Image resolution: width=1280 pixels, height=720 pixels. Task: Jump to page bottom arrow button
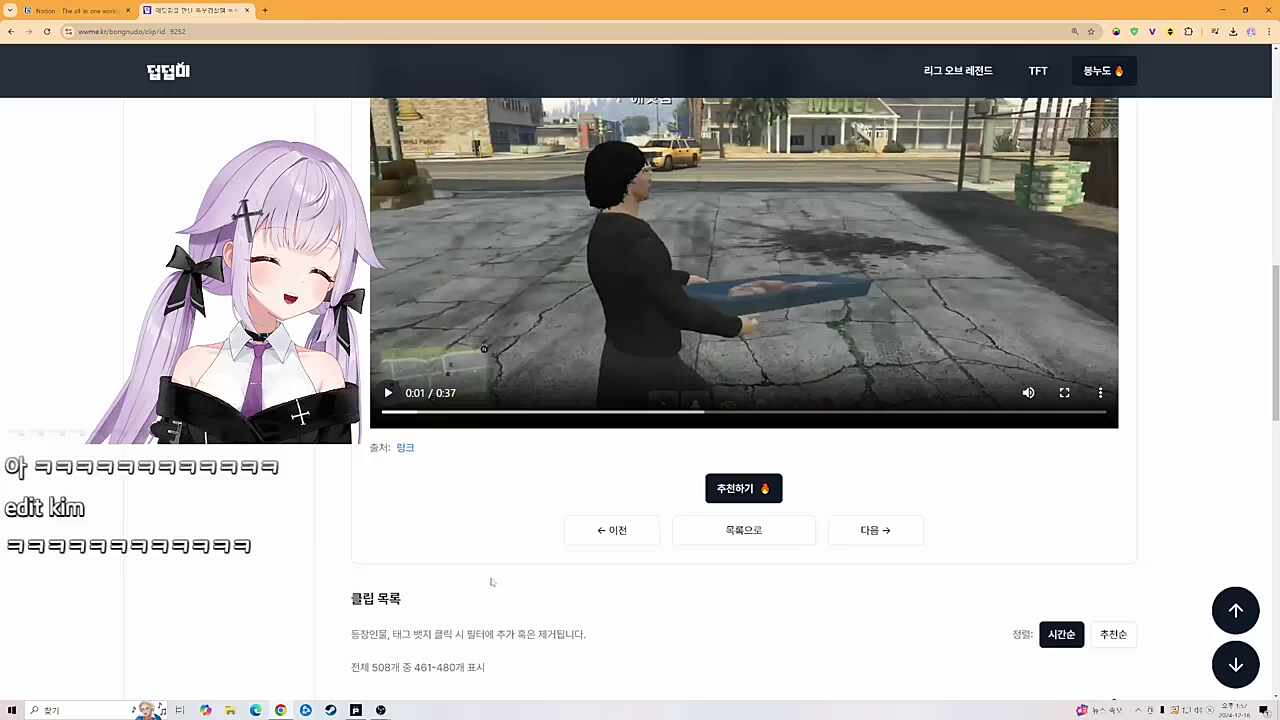coord(1236,665)
